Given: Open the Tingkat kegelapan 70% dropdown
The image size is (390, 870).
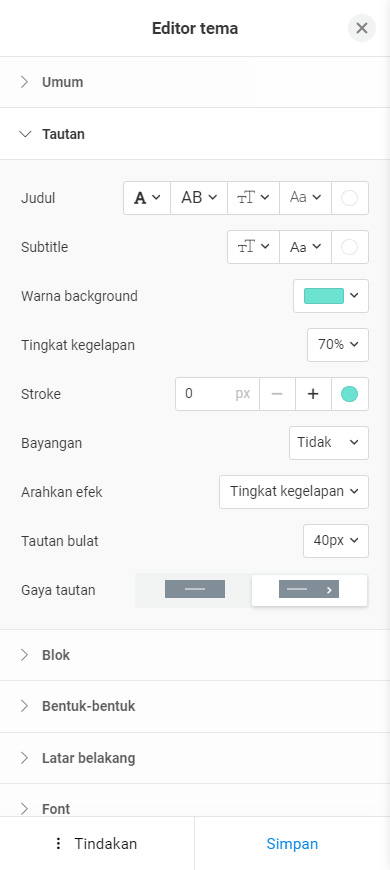Looking at the screenshot, I should 338,345.
